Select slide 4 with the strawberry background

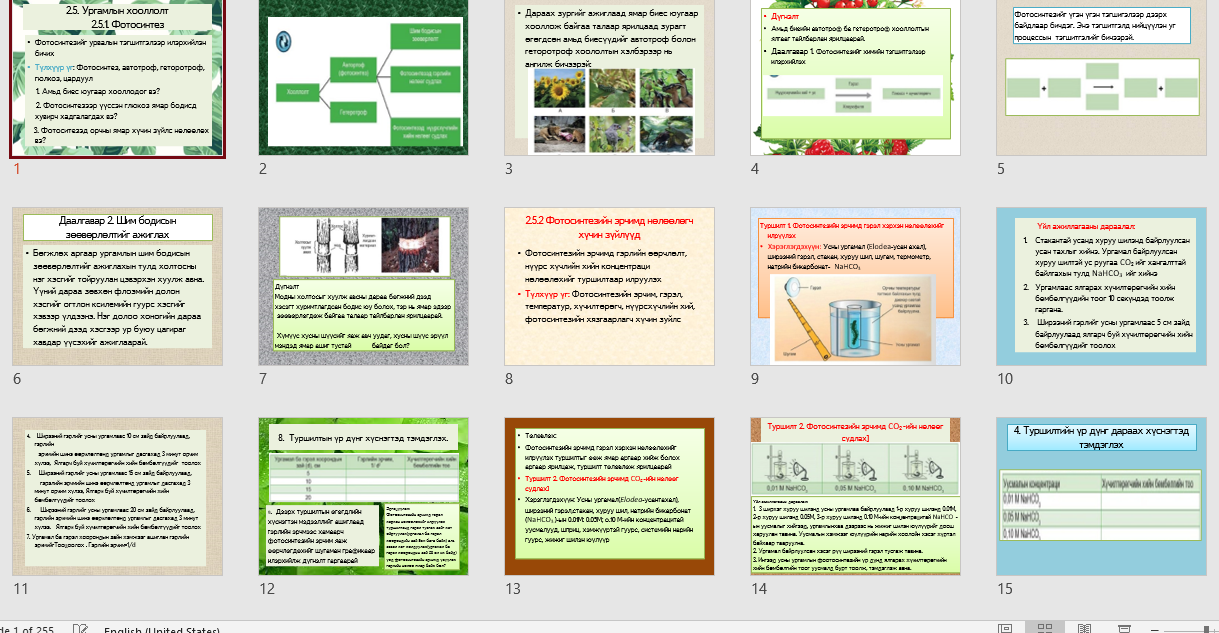point(855,78)
